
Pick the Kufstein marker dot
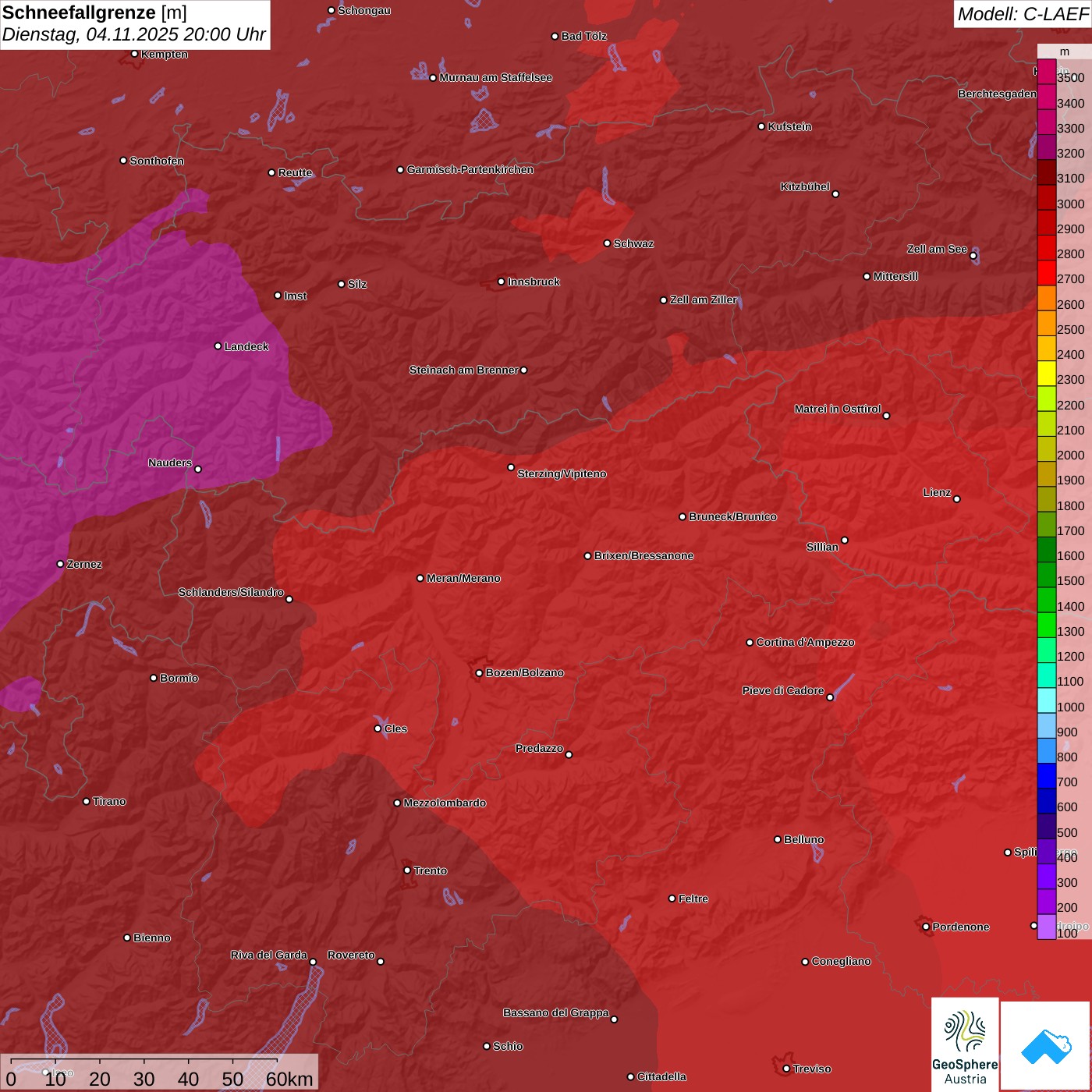(x=762, y=126)
